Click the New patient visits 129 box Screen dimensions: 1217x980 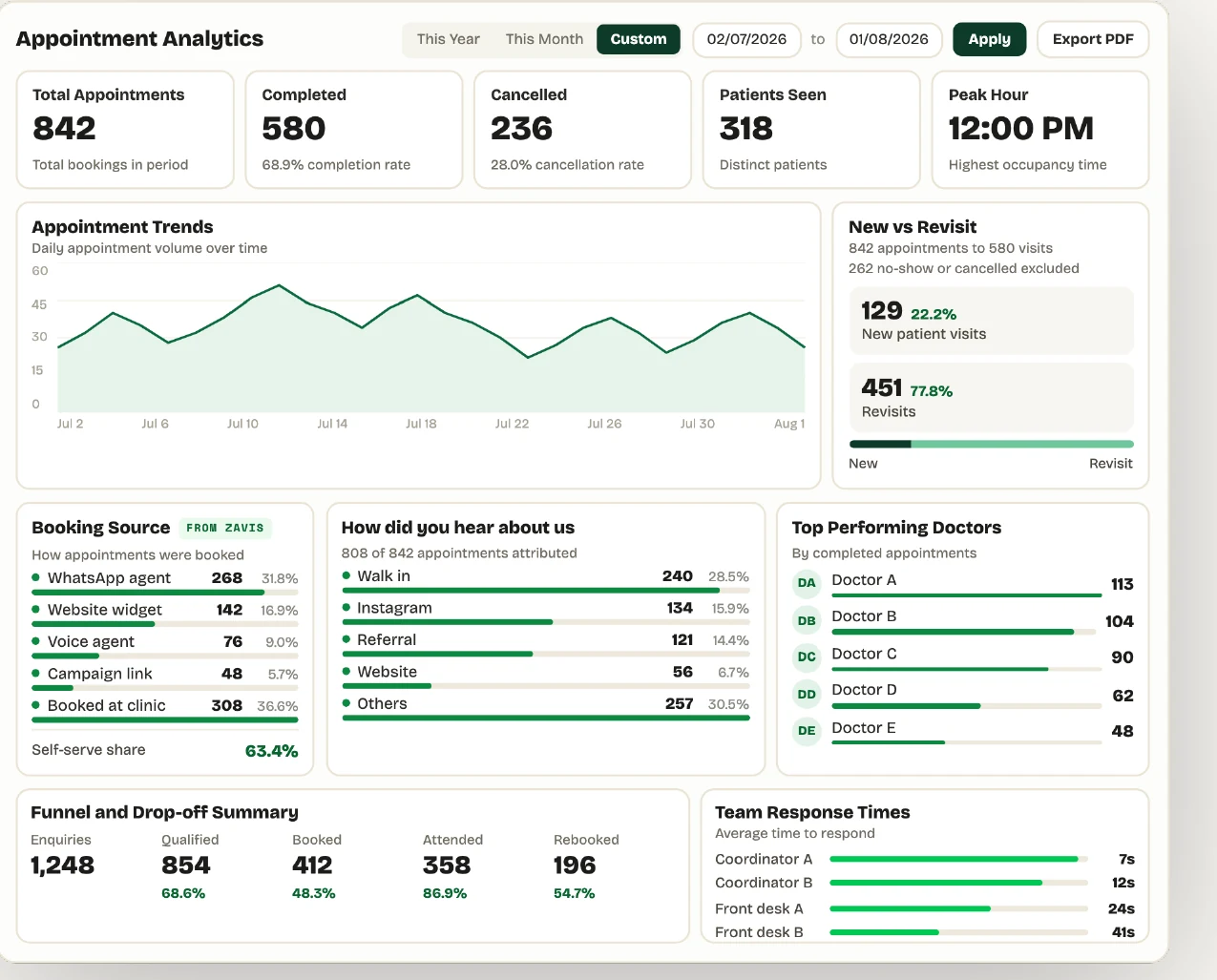tap(991, 322)
